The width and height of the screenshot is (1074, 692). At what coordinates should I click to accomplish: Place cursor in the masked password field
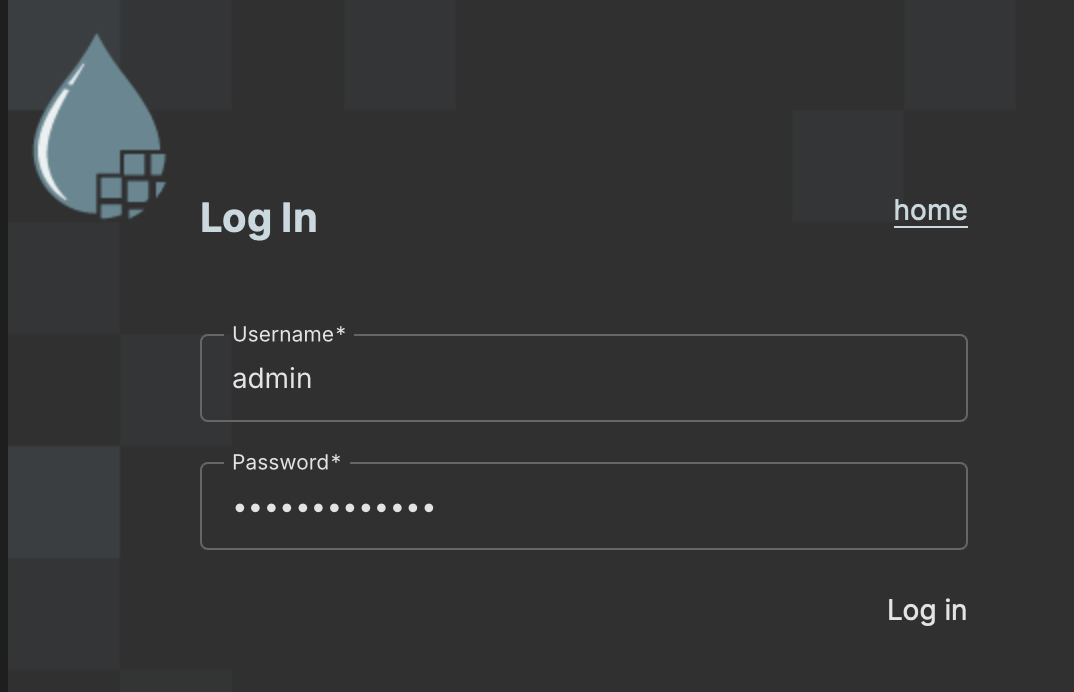pyautogui.click(x=584, y=506)
